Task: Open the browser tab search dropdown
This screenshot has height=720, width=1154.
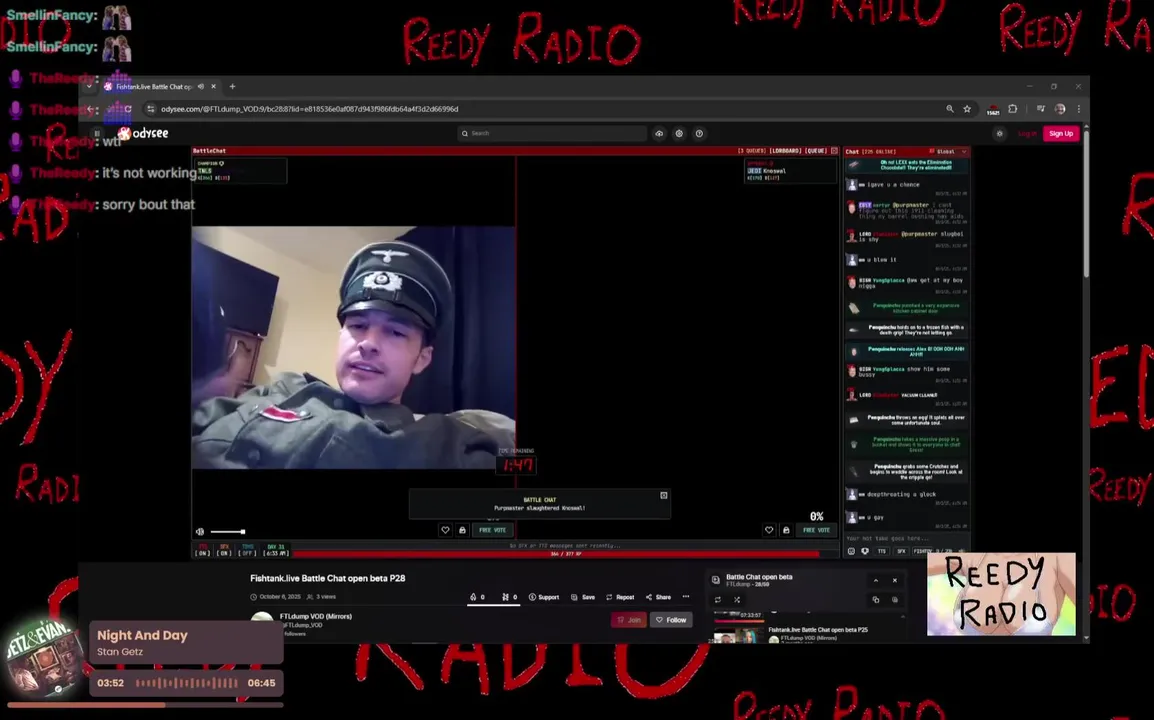Action: (89, 86)
